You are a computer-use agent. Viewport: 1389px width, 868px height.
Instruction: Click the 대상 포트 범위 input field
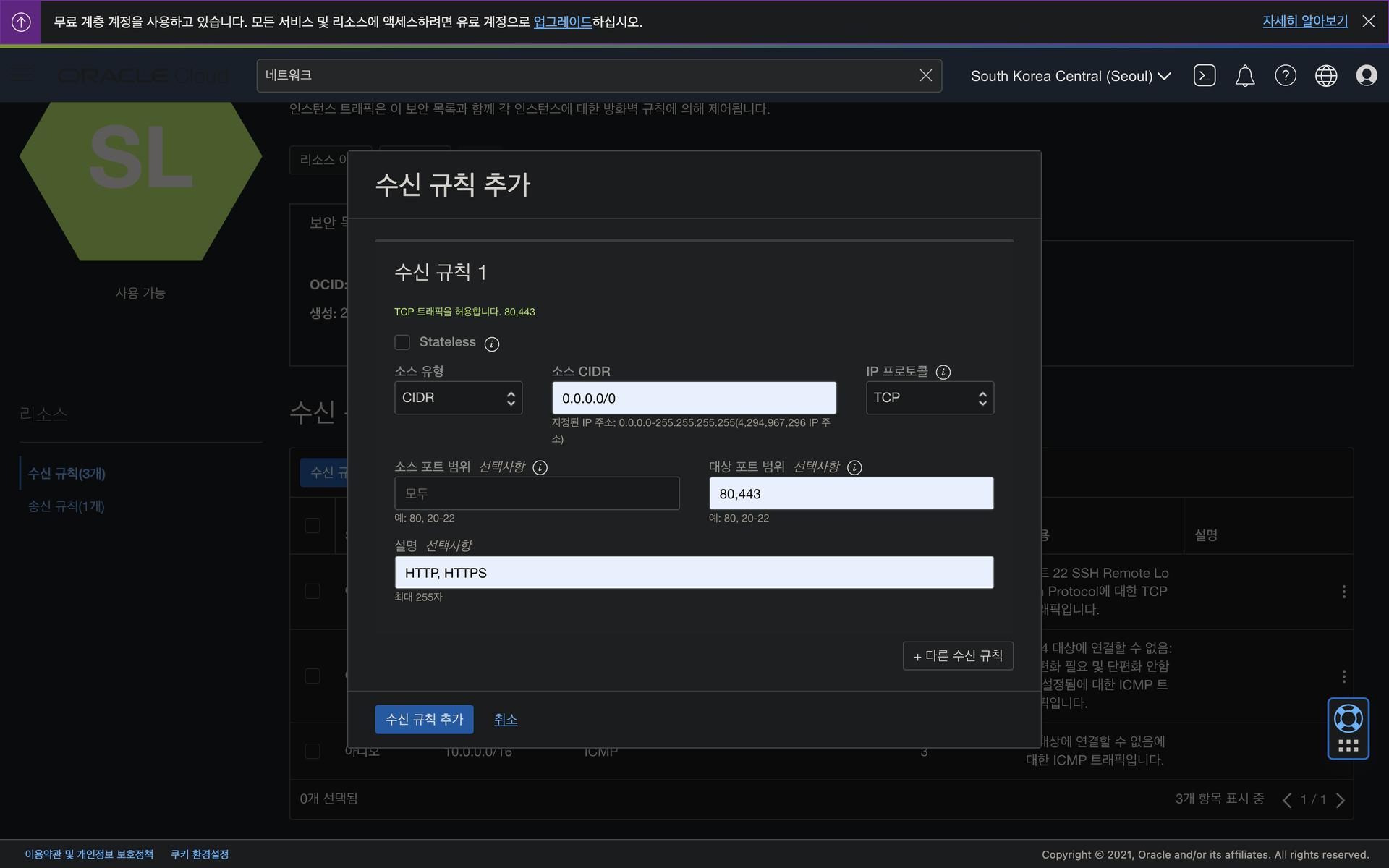point(850,493)
